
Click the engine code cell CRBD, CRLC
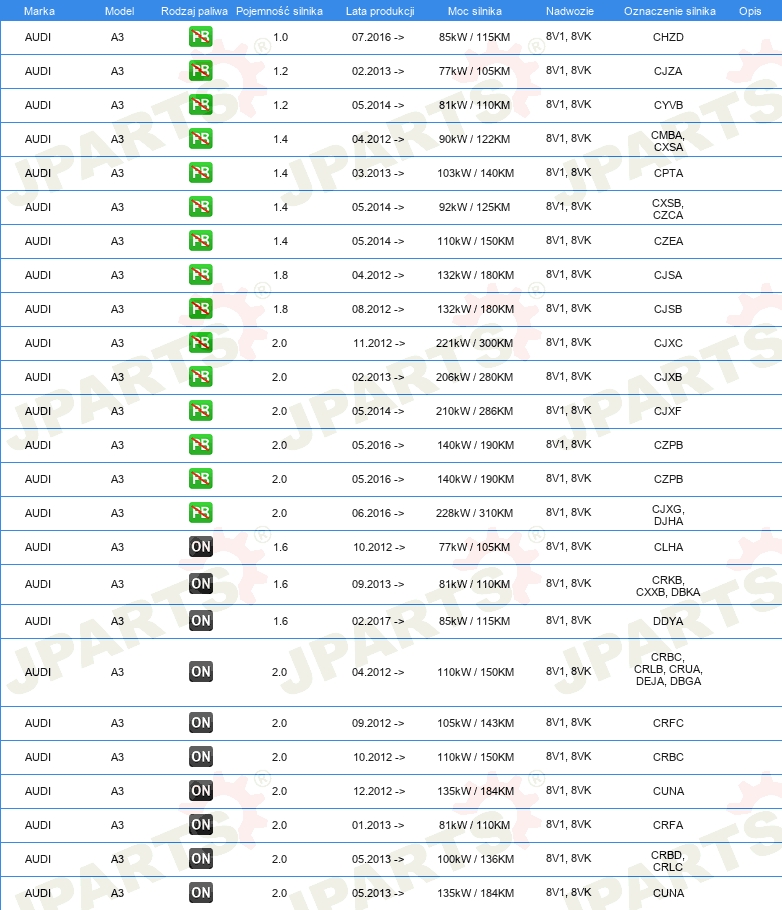(x=668, y=861)
